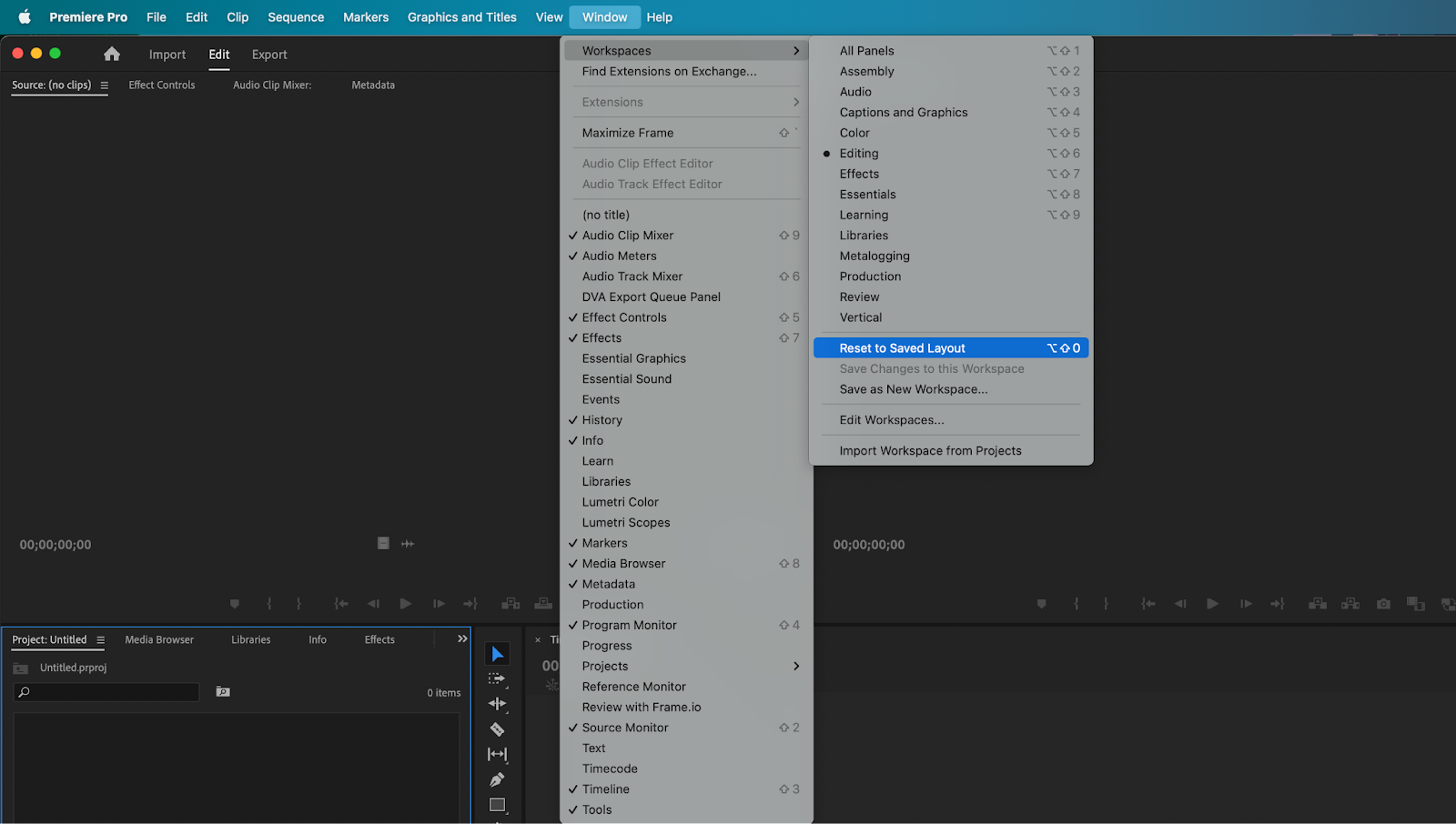Screen dimensions: 1456x824
Task: Go to In point in Source Monitor
Action: coord(341,603)
